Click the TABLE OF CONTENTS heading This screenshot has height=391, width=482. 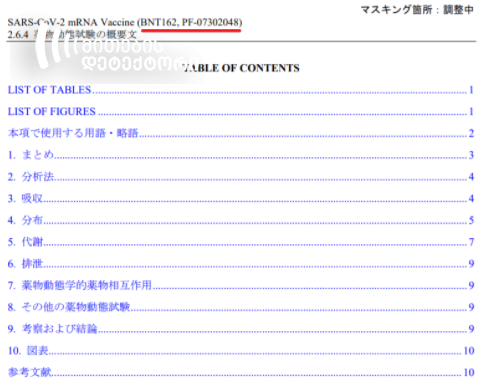click(x=241, y=68)
